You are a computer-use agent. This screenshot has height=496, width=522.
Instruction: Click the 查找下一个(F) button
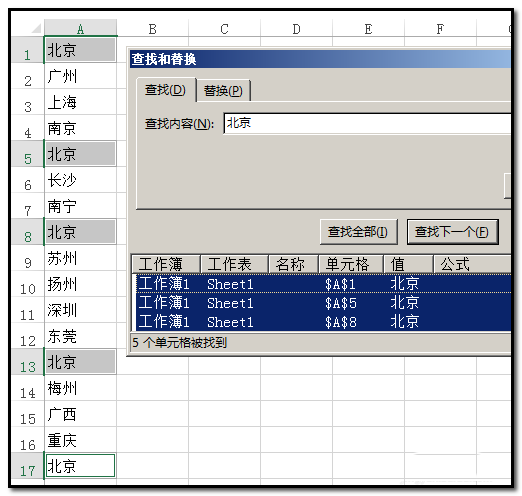click(452, 232)
